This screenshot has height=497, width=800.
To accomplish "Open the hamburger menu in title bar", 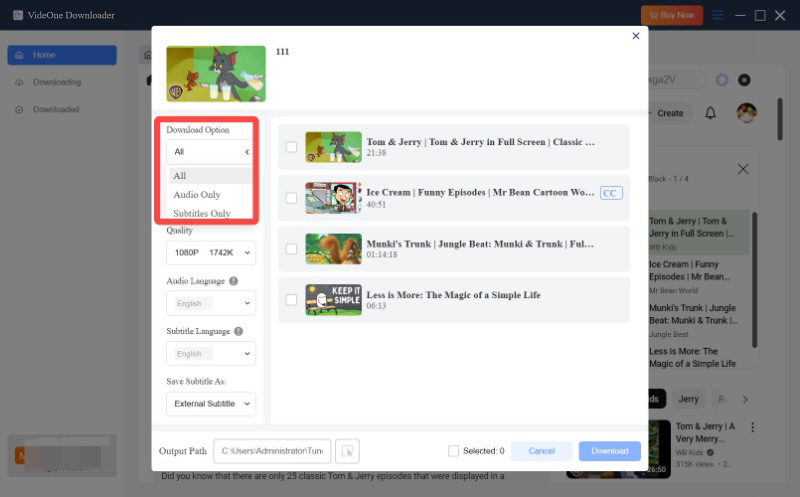I will pyautogui.click(x=717, y=15).
